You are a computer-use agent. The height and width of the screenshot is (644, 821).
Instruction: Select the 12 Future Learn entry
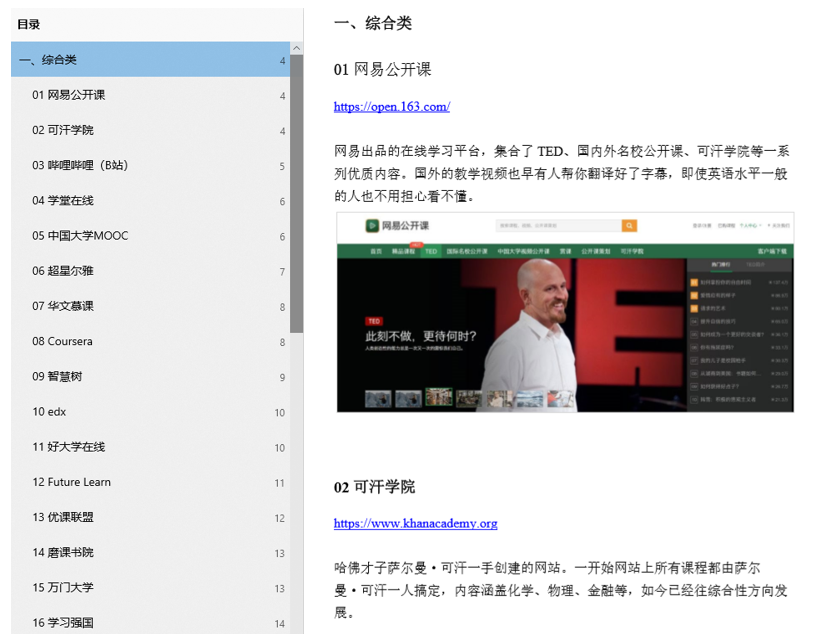pyautogui.click(x=150, y=482)
